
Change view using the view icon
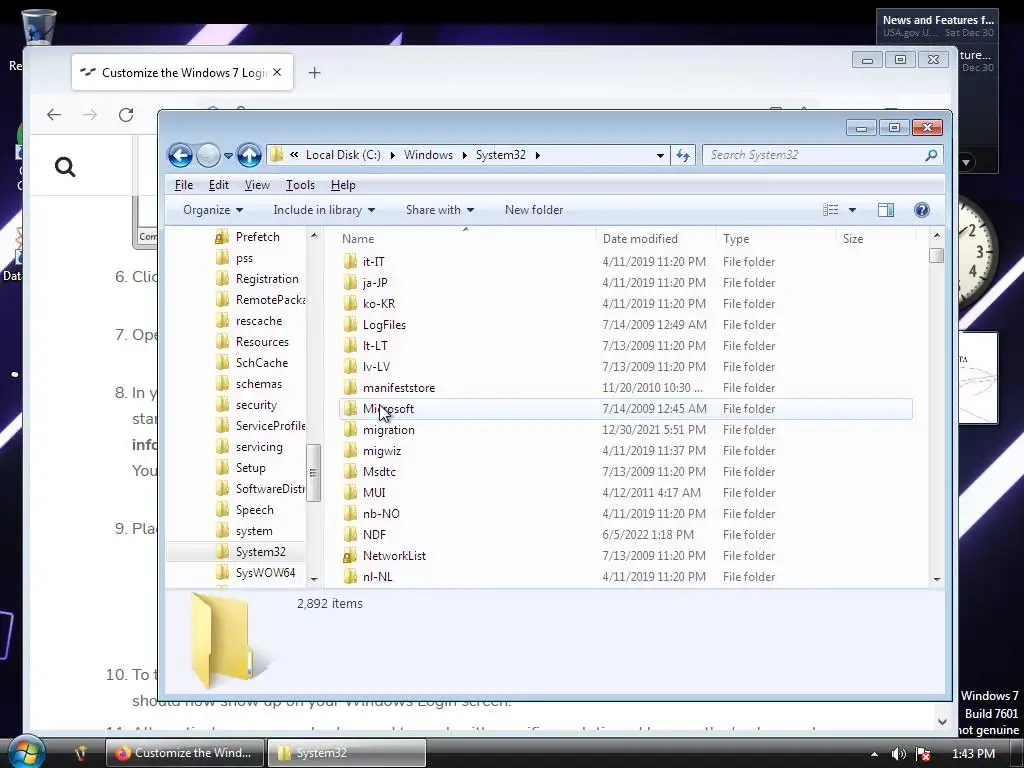(x=831, y=210)
